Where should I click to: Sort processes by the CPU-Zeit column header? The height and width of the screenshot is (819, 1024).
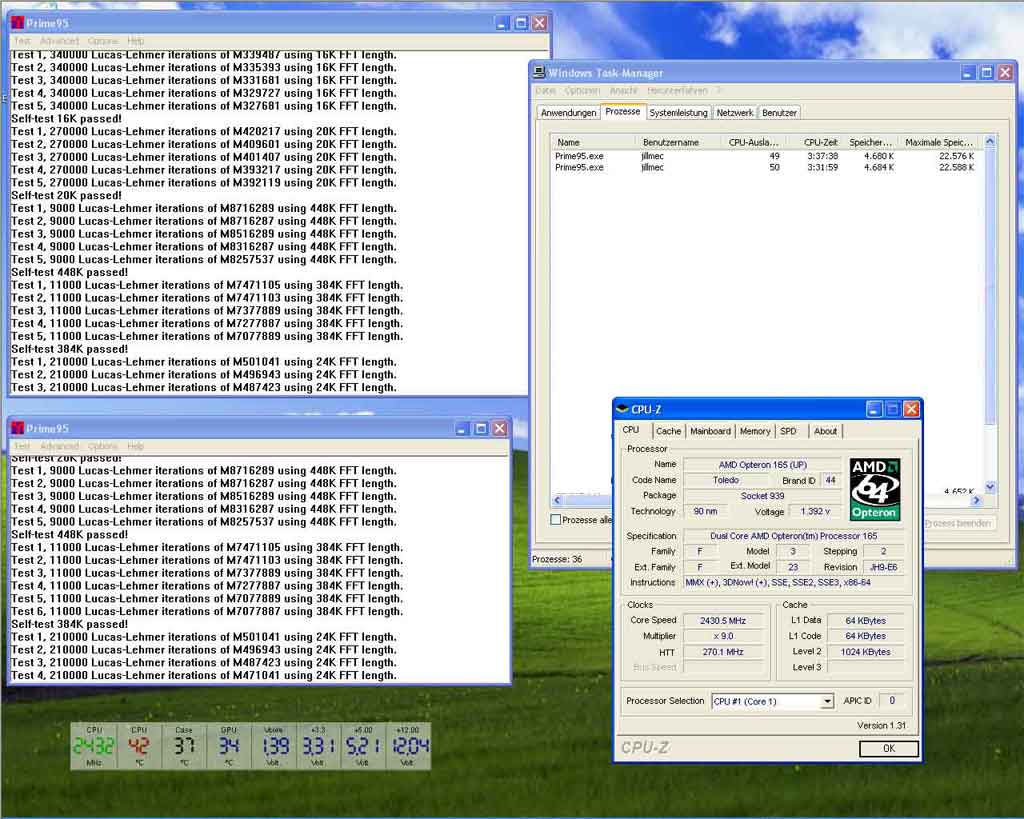(x=815, y=142)
